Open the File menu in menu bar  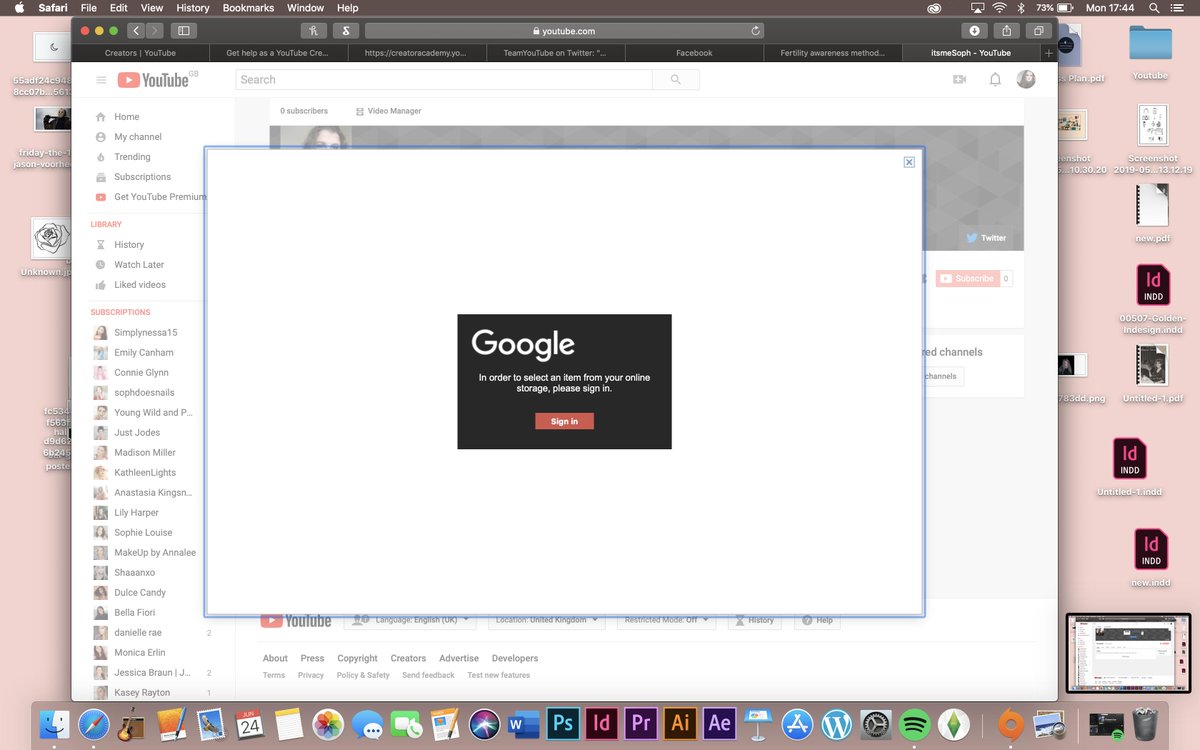tap(89, 8)
